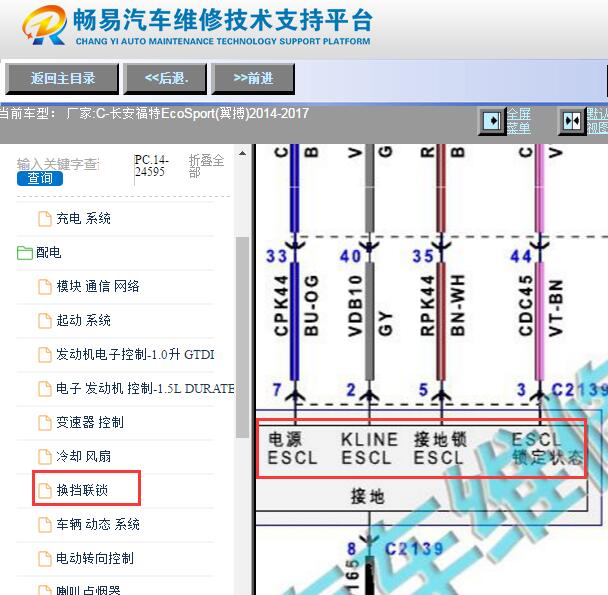Open 模块 通信 网络 document
This screenshot has height=595, width=608.
pyautogui.click(x=98, y=286)
